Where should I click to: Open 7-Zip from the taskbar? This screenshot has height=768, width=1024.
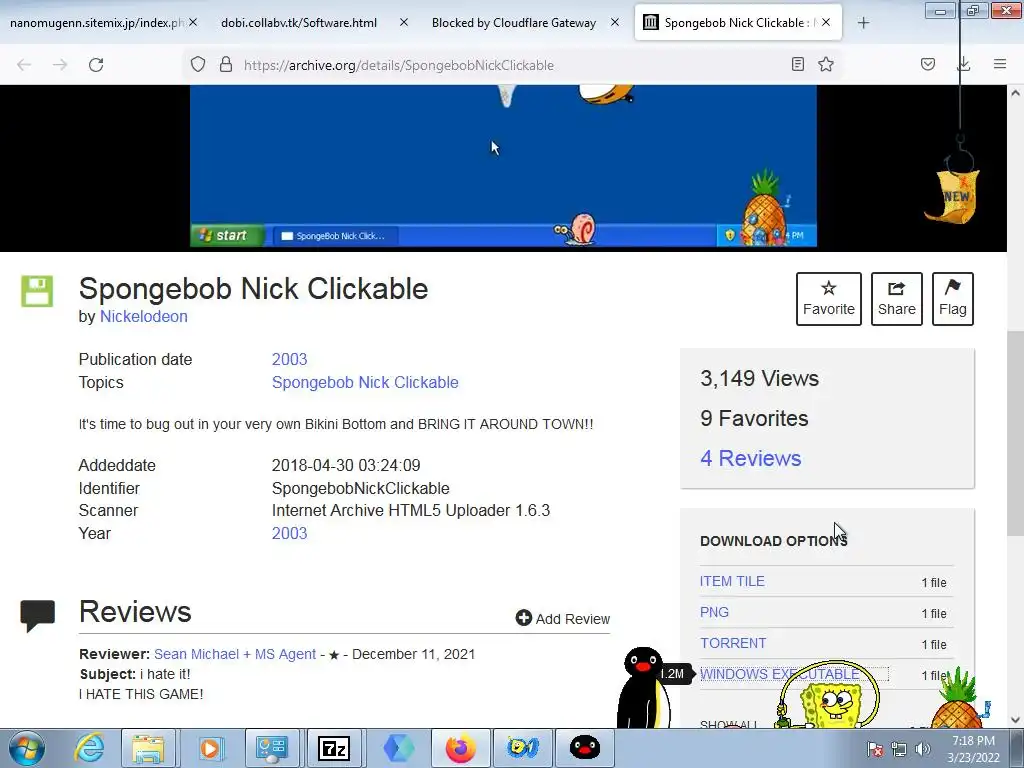tap(333, 748)
